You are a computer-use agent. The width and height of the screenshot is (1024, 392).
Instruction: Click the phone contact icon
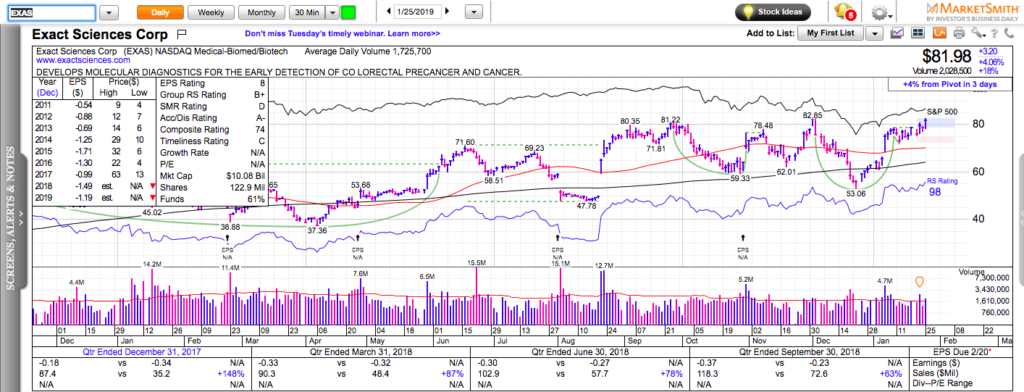(x=1008, y=33)
